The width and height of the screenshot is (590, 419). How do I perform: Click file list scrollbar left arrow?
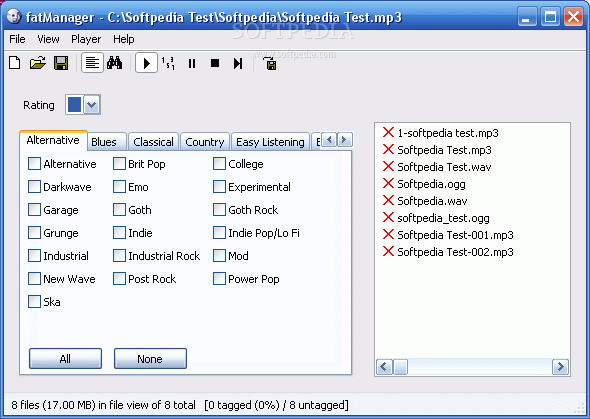[384, 366]
